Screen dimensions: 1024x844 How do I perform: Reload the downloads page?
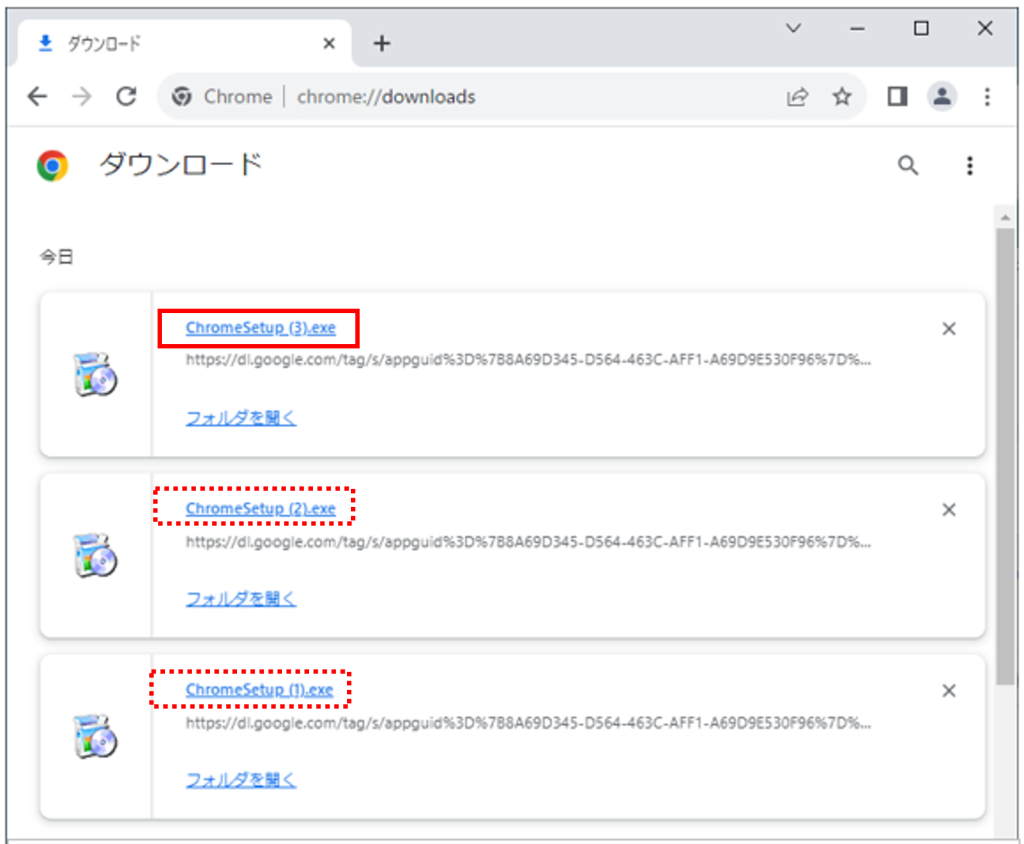[126, 97]
